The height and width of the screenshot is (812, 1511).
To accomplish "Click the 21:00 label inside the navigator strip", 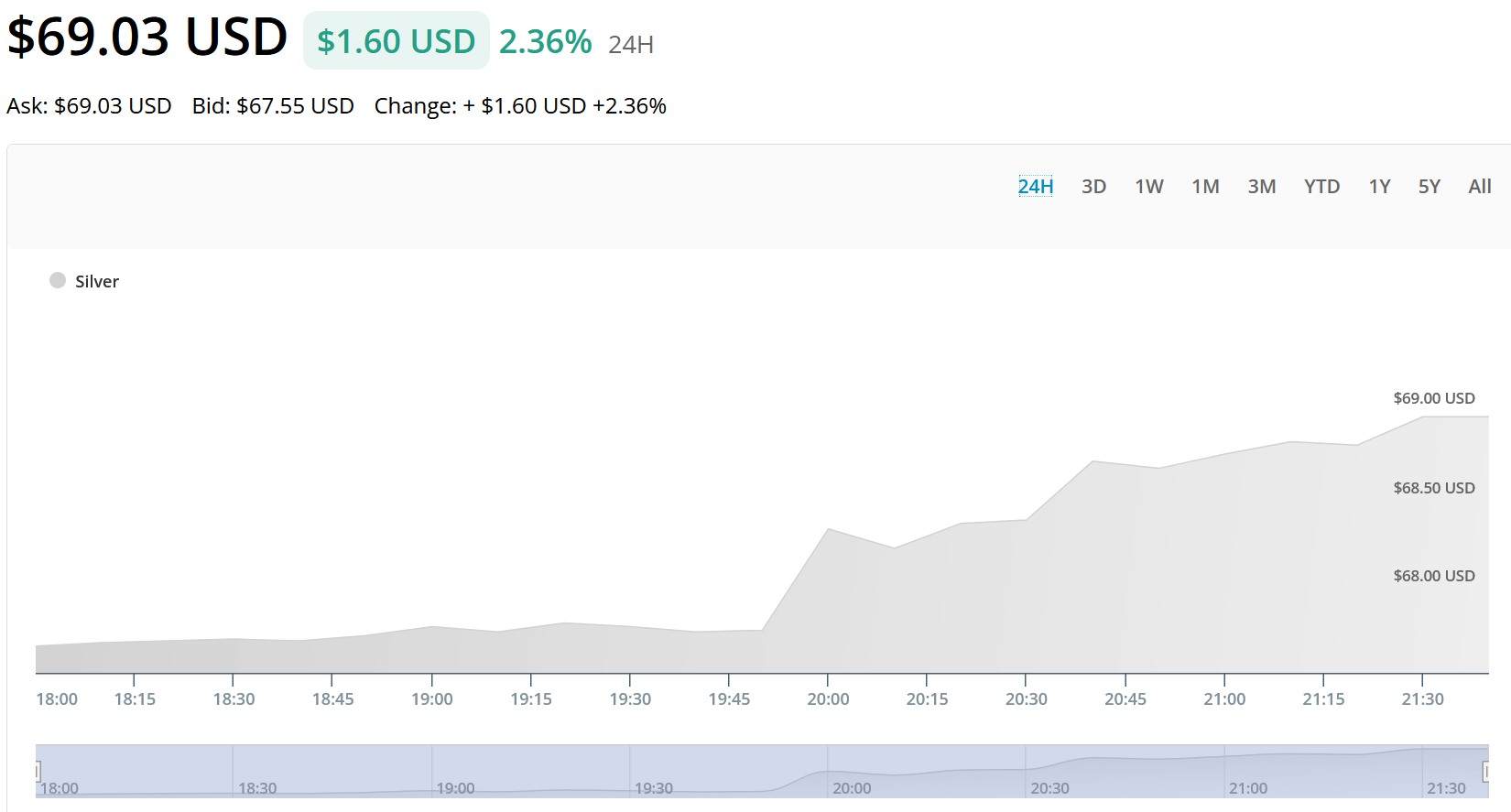I will point(1248,788).
